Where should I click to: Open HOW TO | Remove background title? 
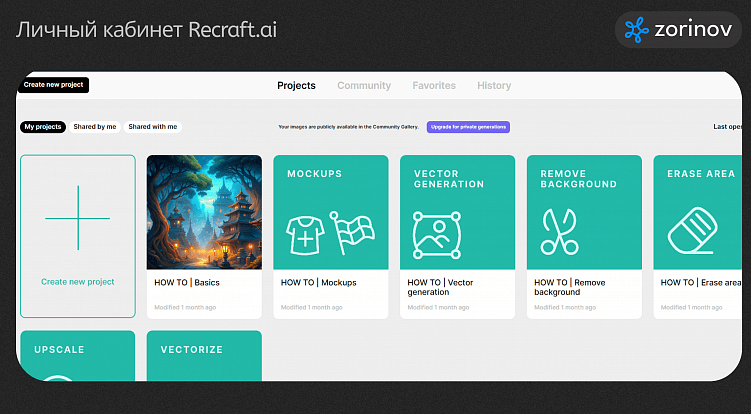pyautogui.click(x=569, y=288)
